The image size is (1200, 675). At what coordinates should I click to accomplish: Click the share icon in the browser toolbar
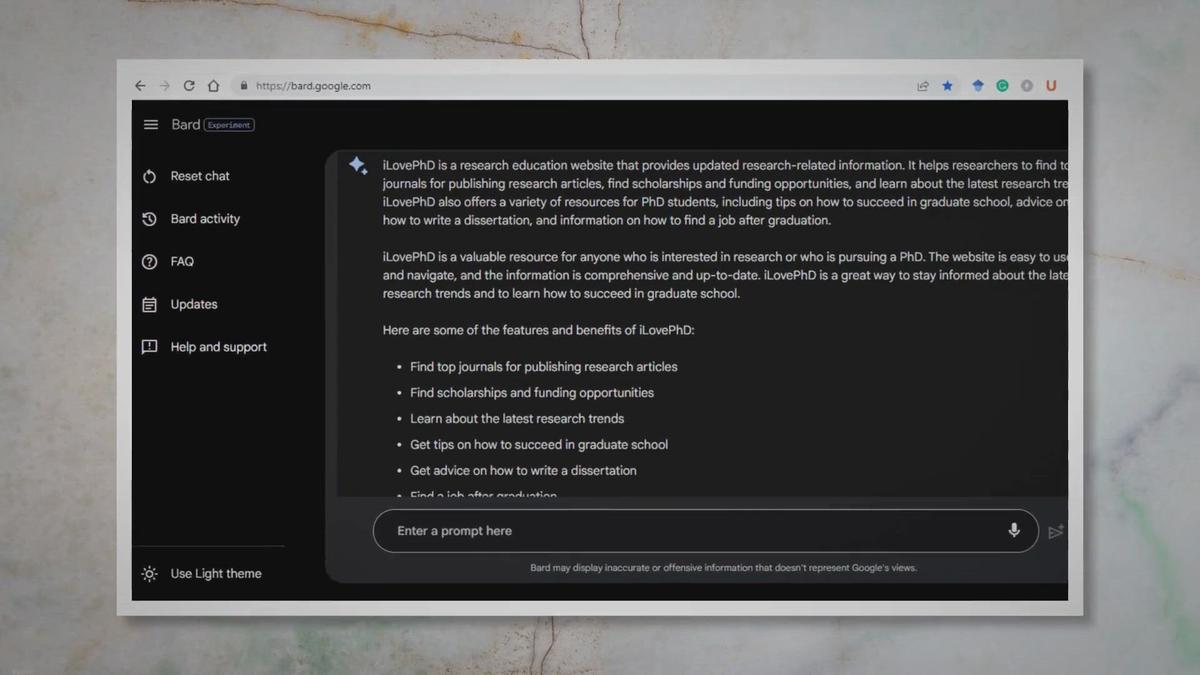coord(922,86)
